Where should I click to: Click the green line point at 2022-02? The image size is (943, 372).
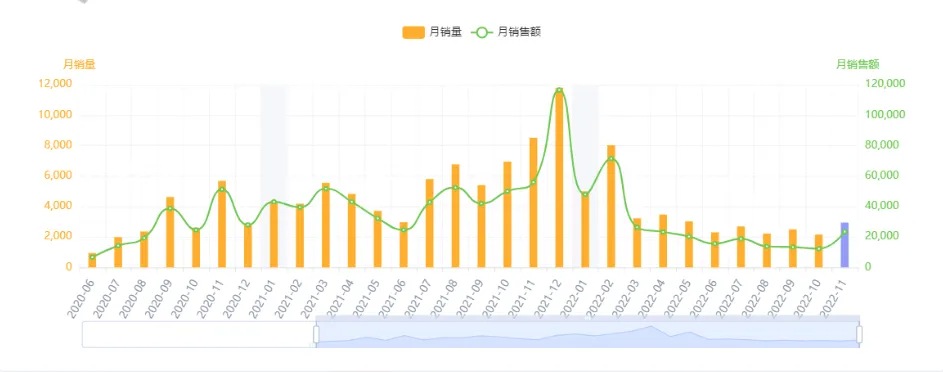(611, 159)
